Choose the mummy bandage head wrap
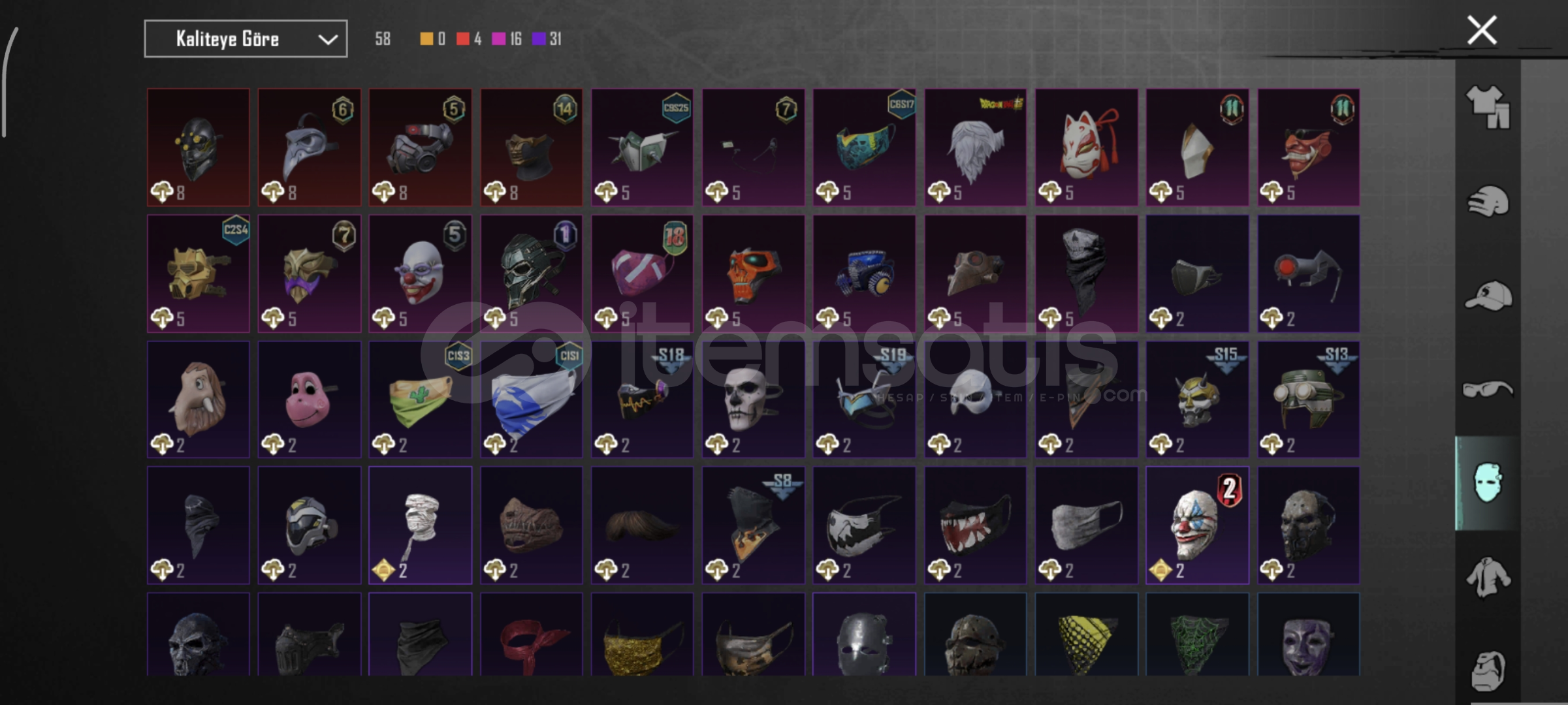 point(421,525)
